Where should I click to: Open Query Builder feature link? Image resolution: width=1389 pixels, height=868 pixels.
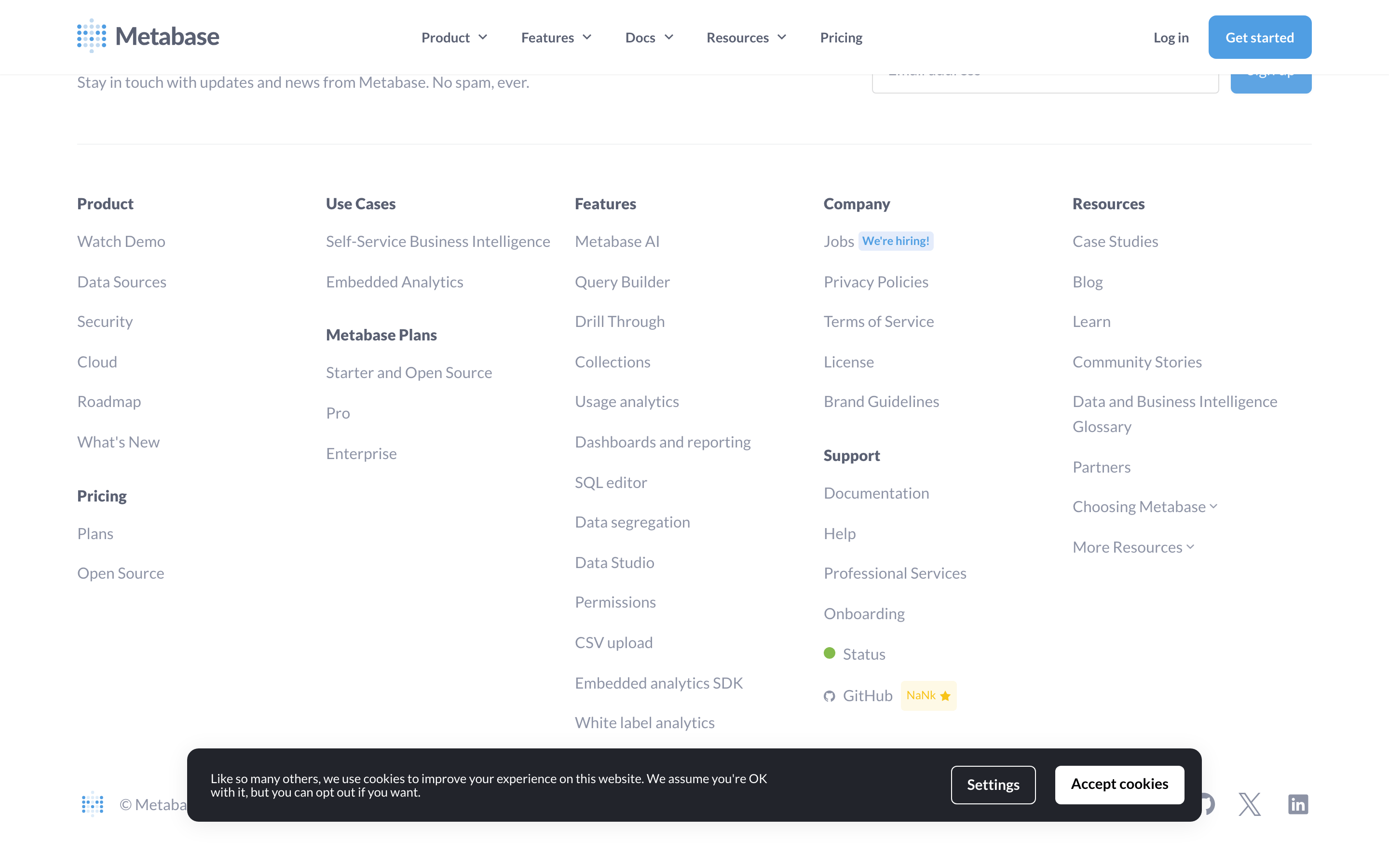pos(622,282)
